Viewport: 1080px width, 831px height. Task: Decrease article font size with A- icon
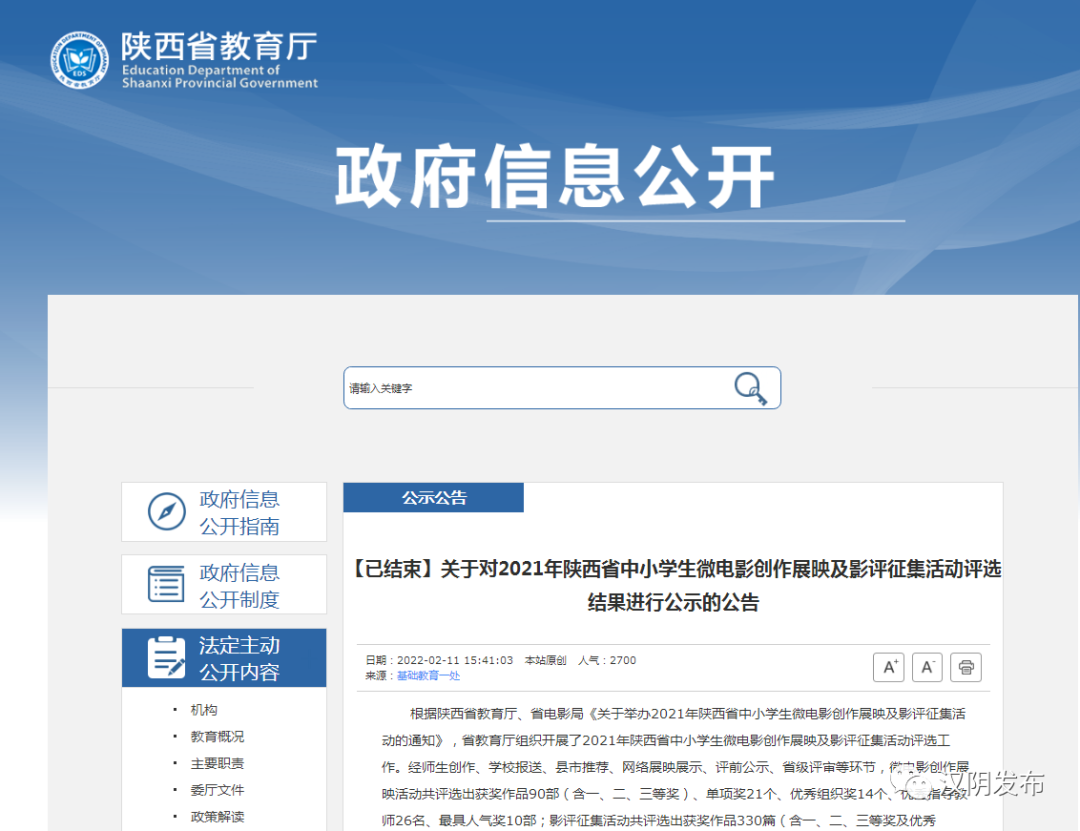click(926, 667)
